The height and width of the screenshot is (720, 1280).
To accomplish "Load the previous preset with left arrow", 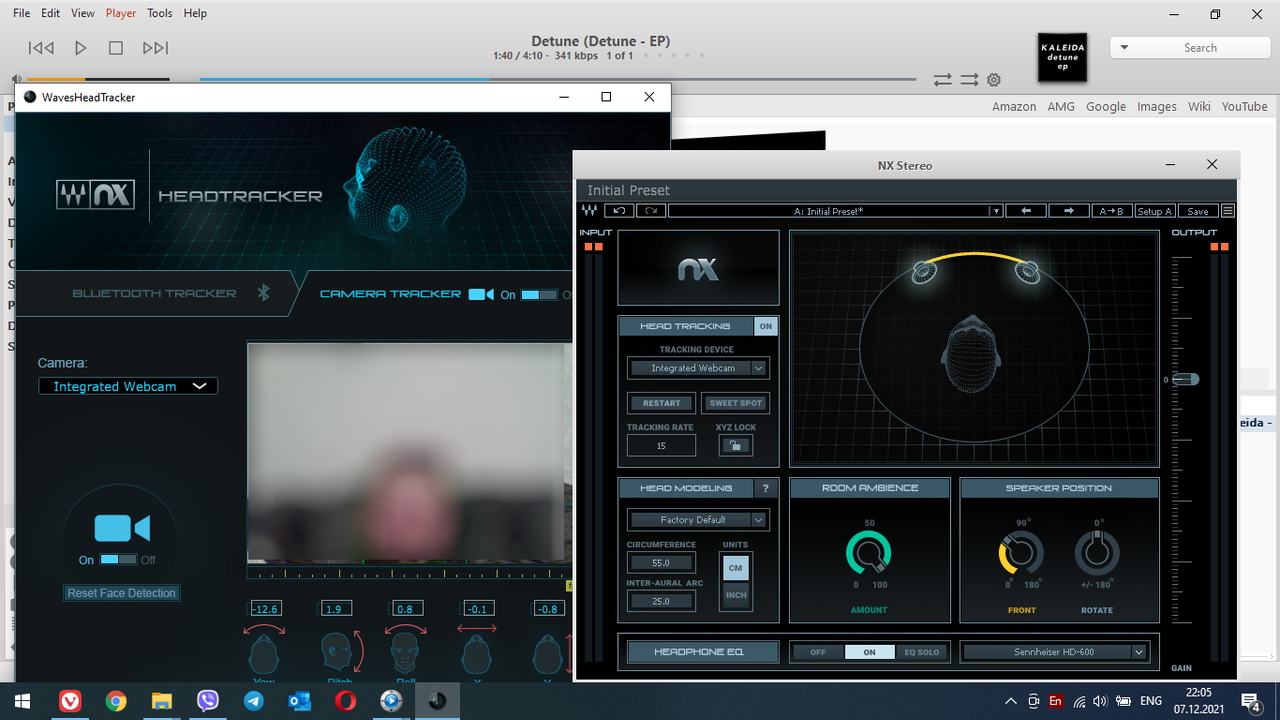I will pos(1026,211).
